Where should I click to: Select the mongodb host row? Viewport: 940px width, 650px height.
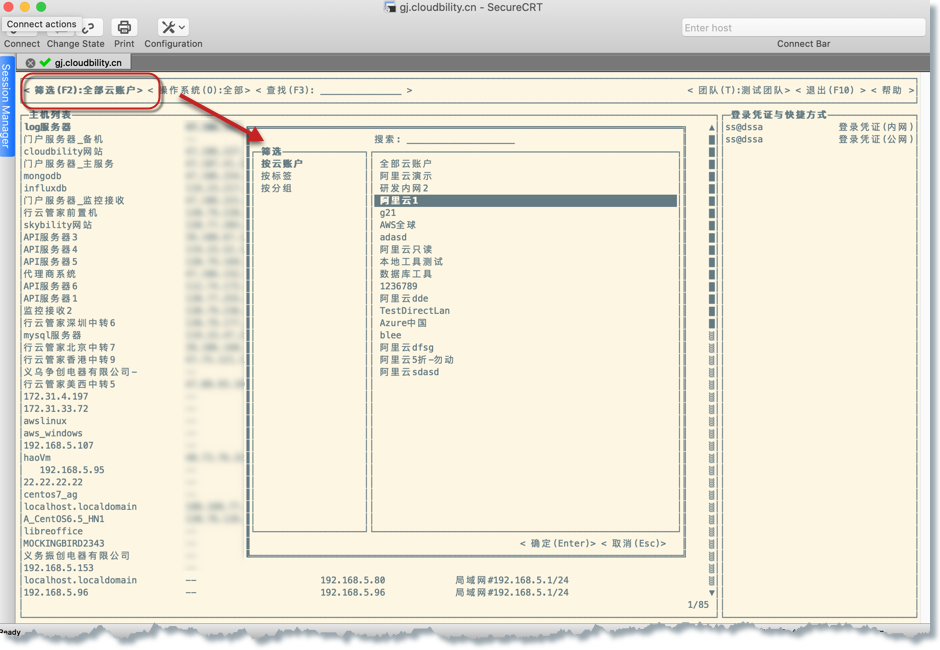point(43,176)
